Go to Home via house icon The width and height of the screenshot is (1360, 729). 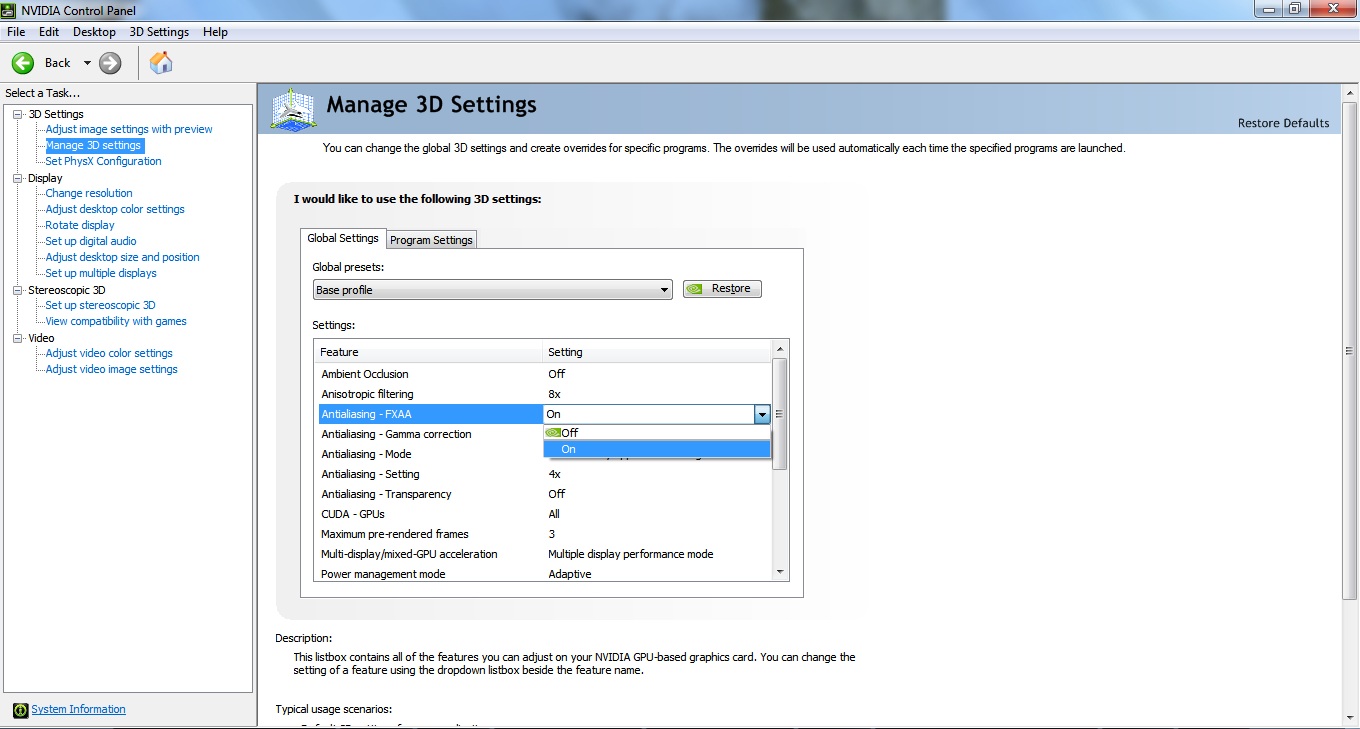coord(161,63)
